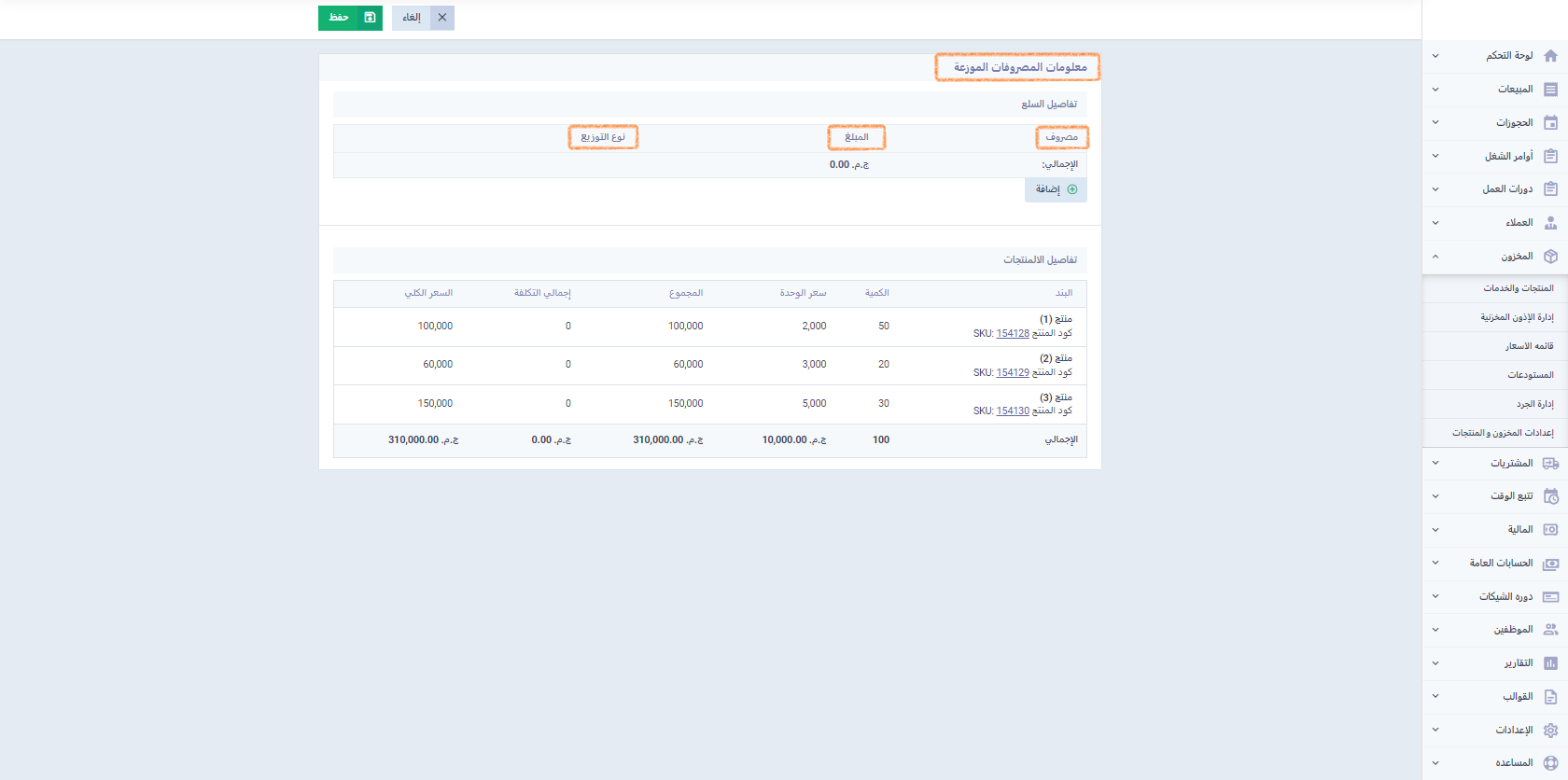Expand the الموظفين menu chevron
1568x780 pixels.
pos(1435,630)
